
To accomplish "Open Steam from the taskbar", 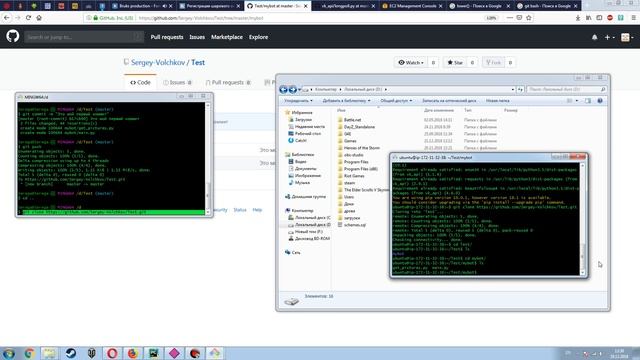I will click(x=71, y=353).
